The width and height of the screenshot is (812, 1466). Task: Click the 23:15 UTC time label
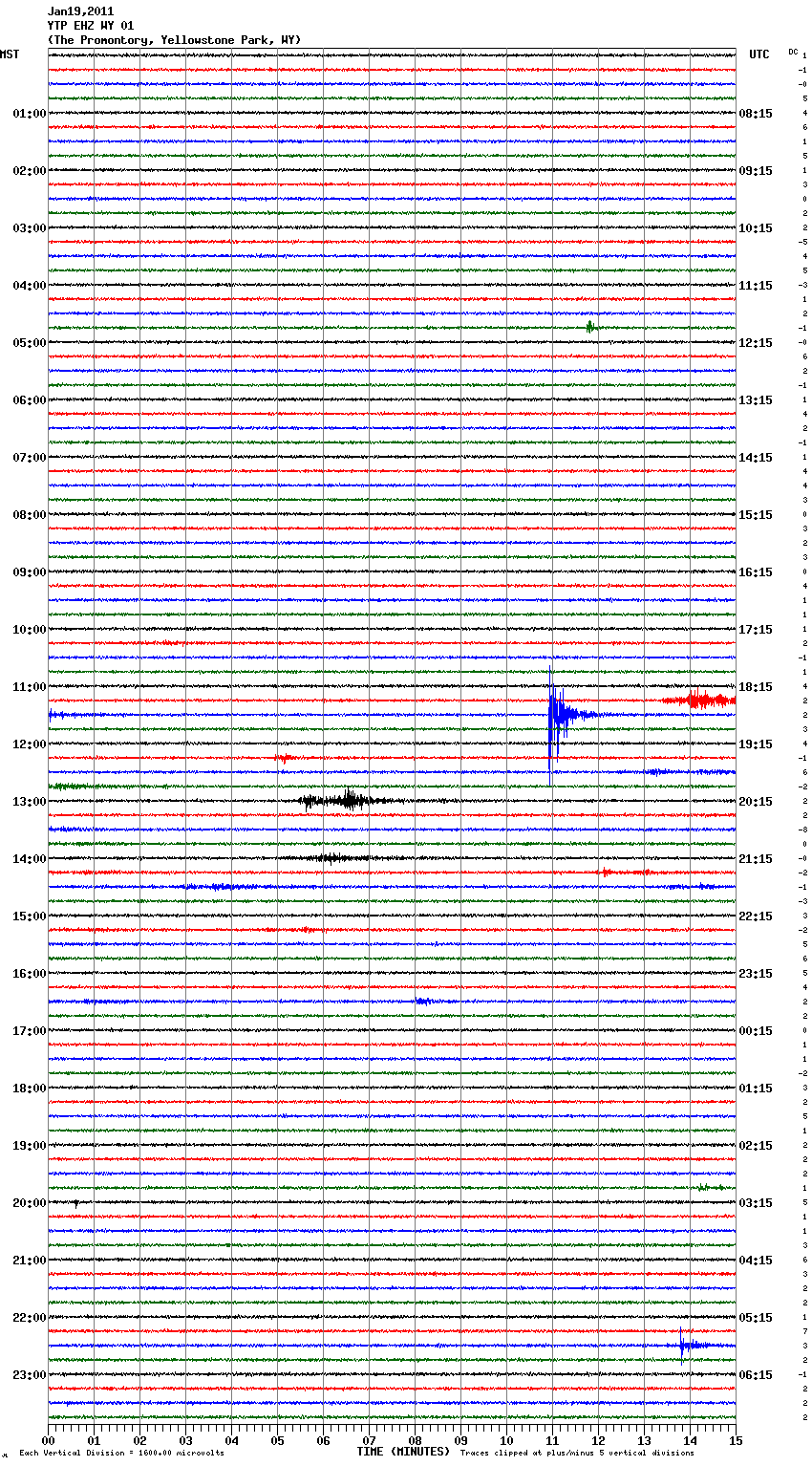click(x=755, y=974)
